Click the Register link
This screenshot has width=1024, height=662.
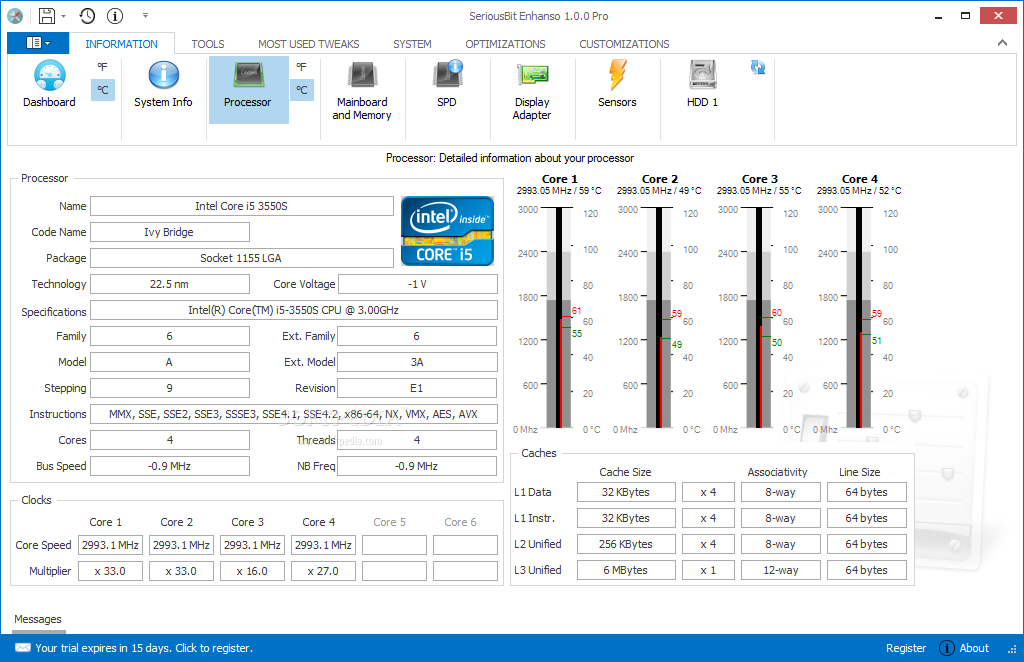tap(906, 648)
